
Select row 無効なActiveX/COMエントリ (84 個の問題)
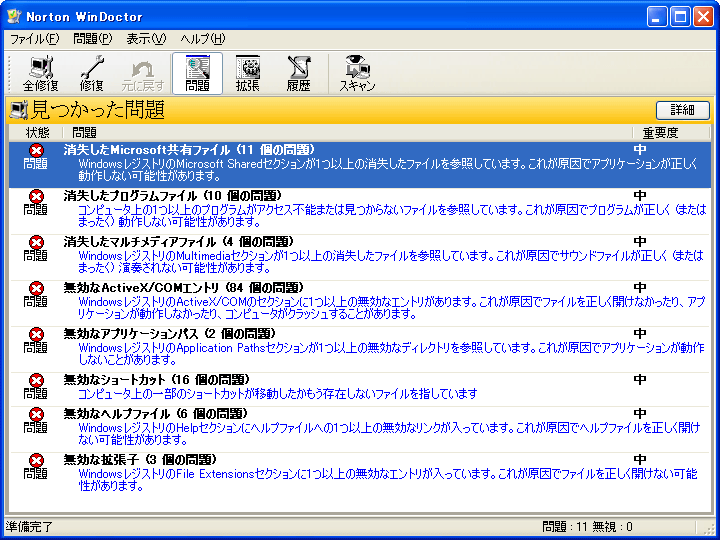click(x=360, y=303)
